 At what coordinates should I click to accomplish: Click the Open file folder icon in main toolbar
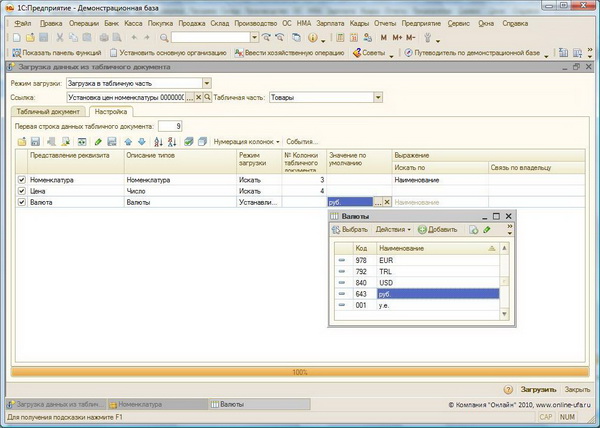point(30,37)
